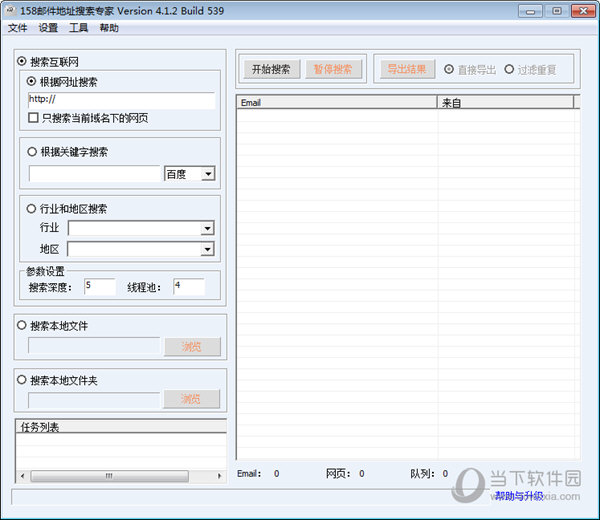Click the 开始搜索 button
The width and height of the screenshot is (600, 520).
[x=272, y=69]
